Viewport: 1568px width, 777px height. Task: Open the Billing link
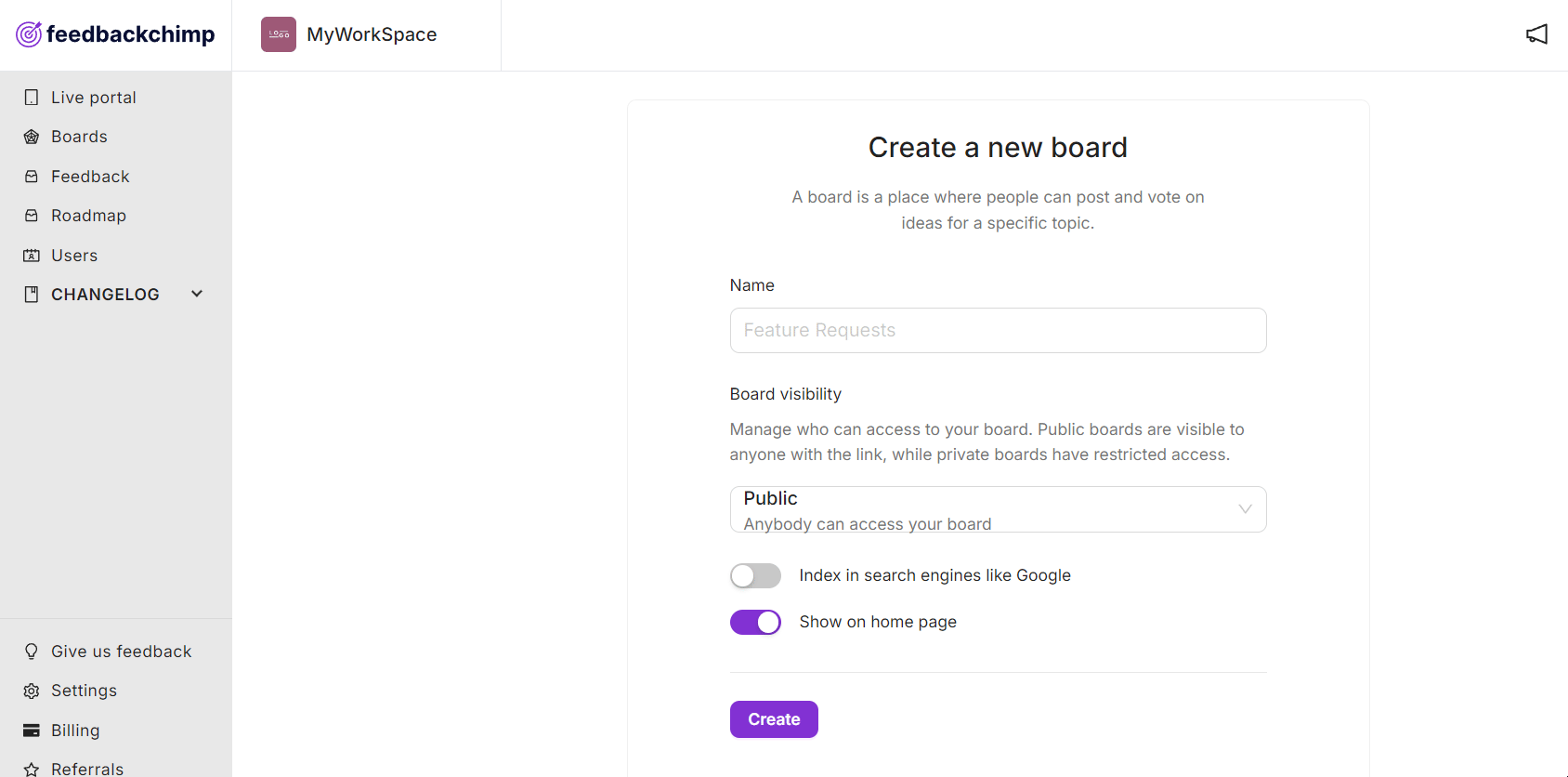coord(75,731)
